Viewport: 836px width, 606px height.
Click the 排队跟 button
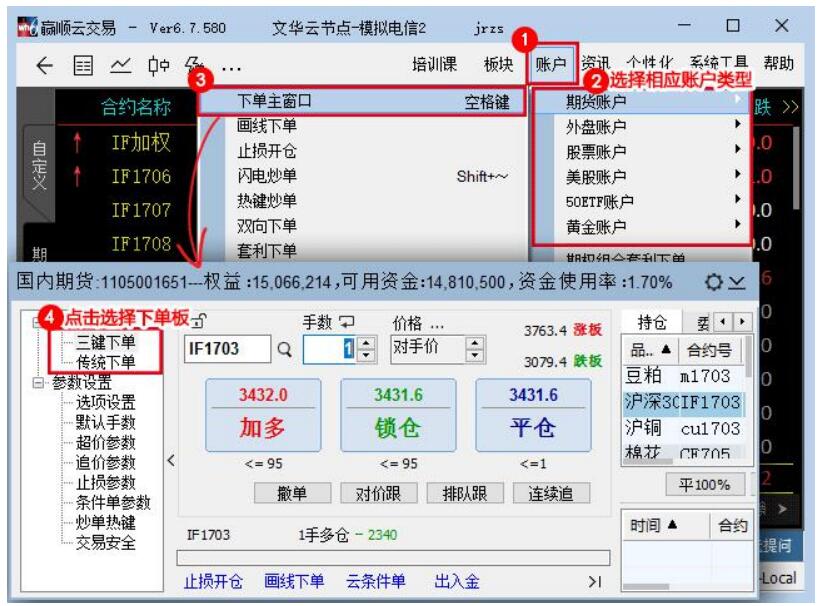[x=464, y=494]
